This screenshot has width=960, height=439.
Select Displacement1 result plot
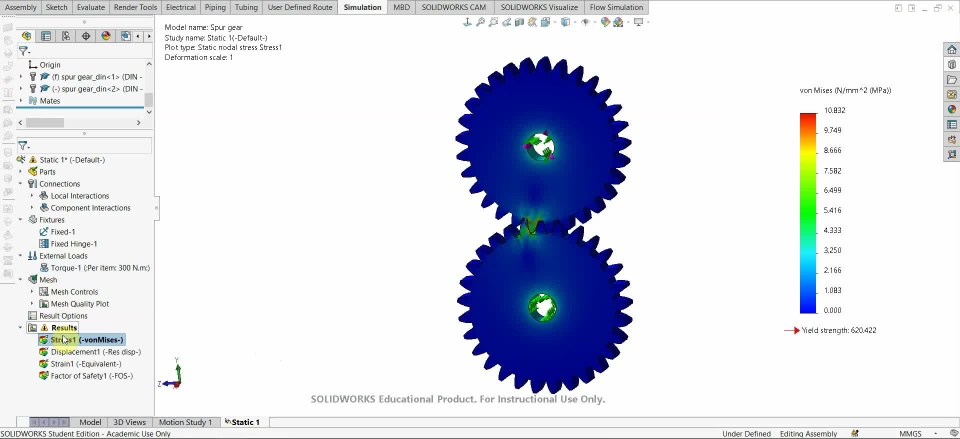(90, 352)
